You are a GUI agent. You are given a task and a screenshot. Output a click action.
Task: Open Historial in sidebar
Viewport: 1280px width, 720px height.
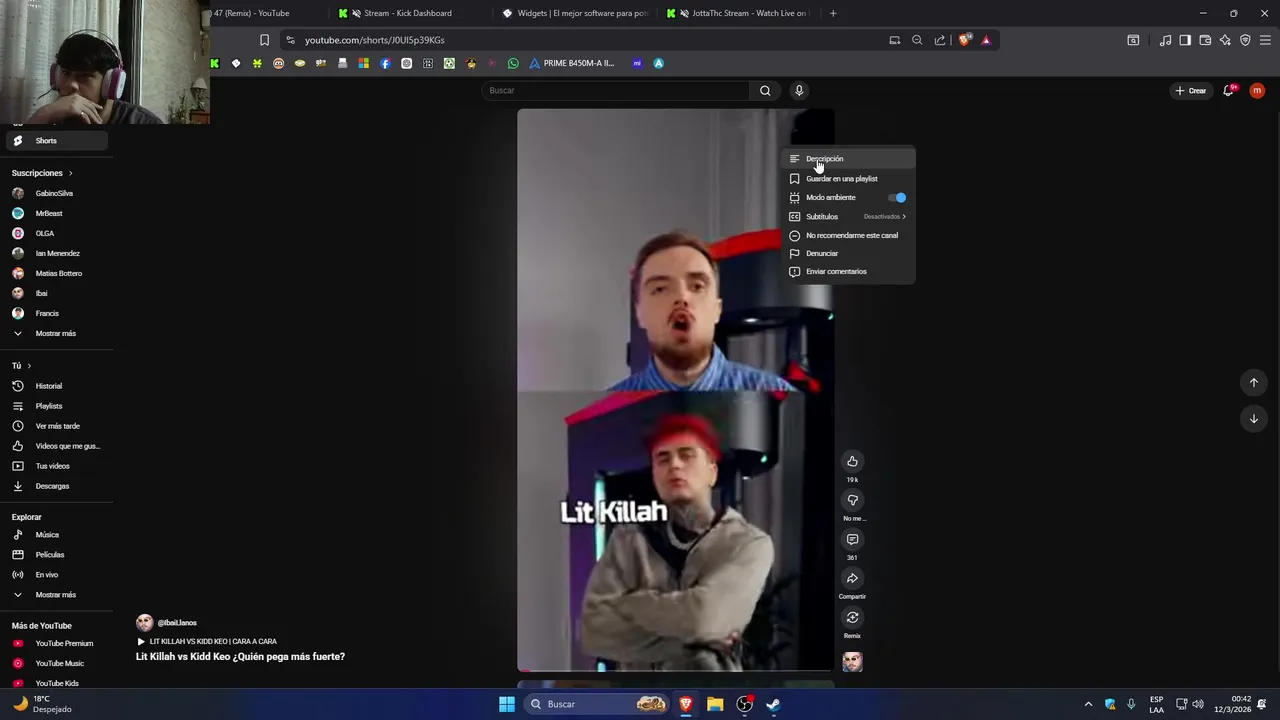point(56,386)
